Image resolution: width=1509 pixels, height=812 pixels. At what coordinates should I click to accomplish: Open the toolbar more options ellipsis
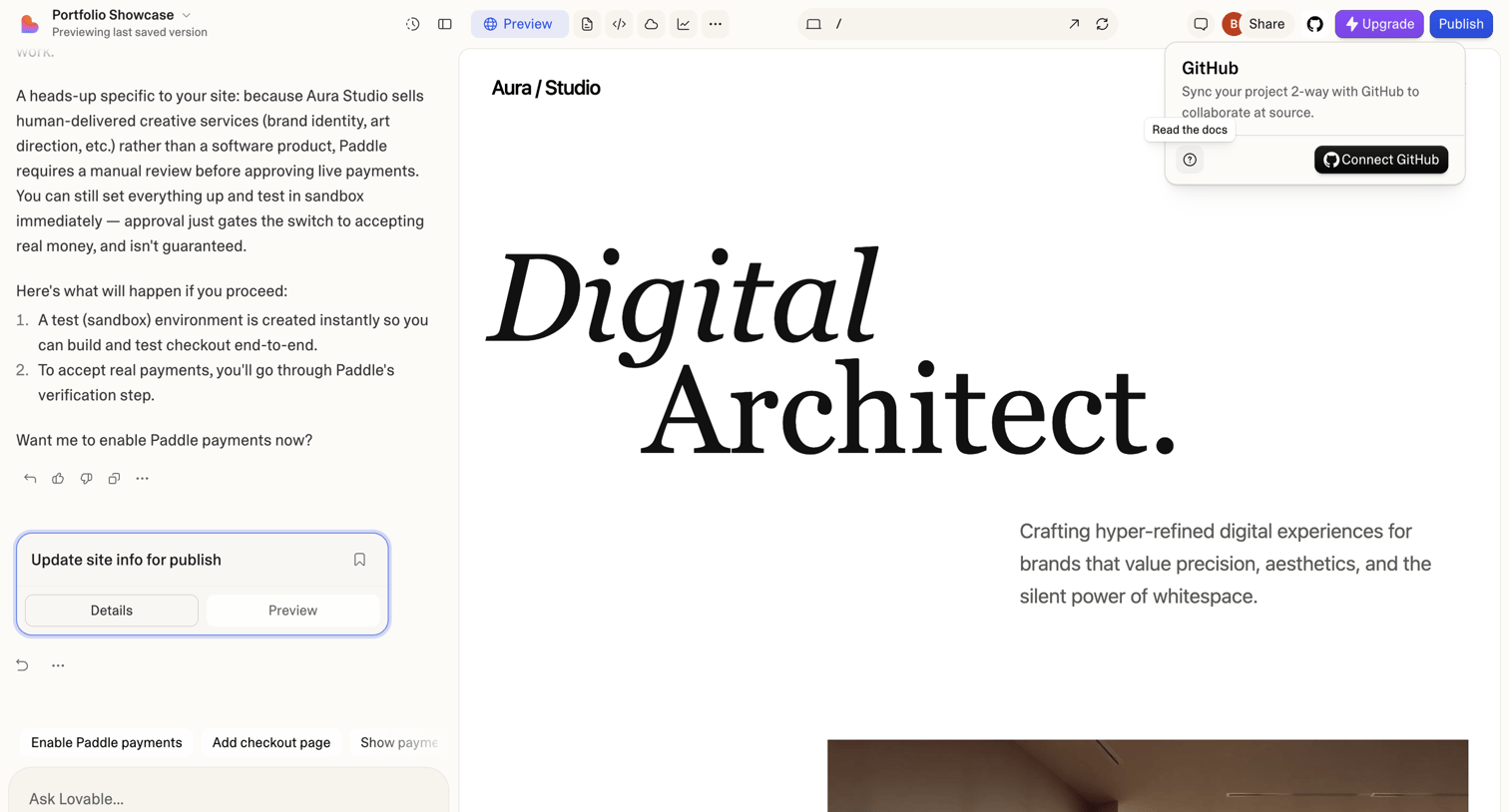pos(716,24)
